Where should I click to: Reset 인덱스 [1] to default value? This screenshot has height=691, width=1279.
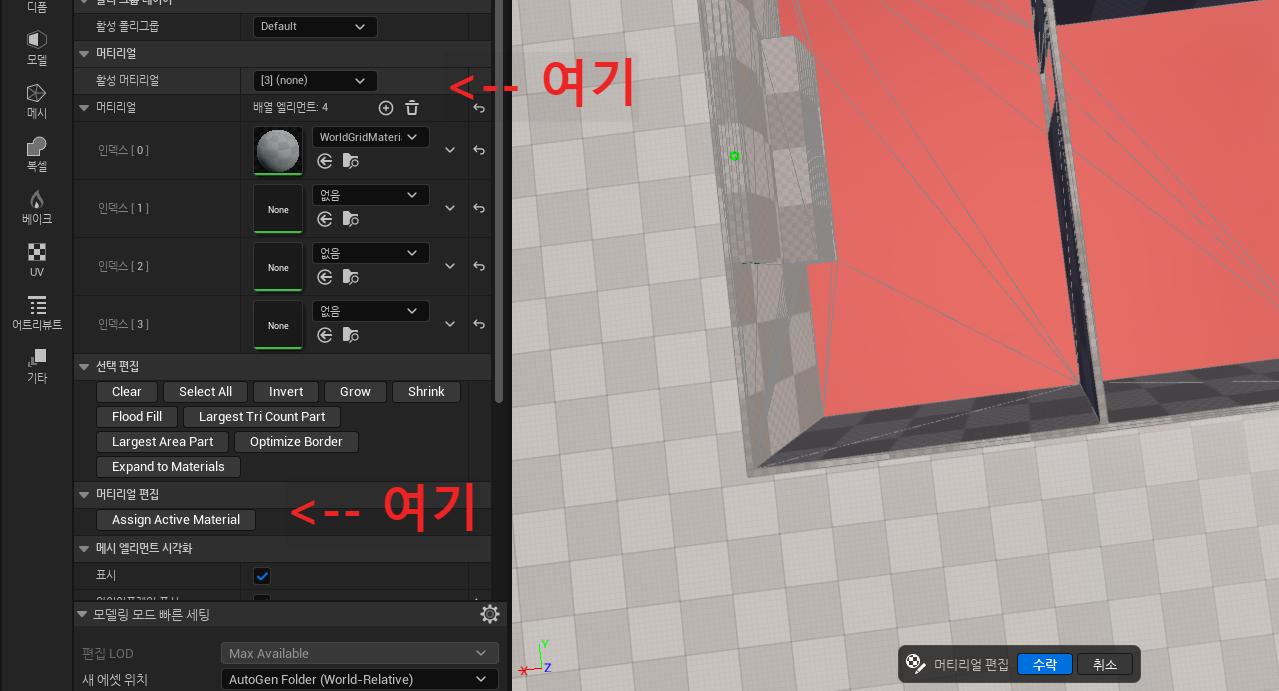(479, 208)
